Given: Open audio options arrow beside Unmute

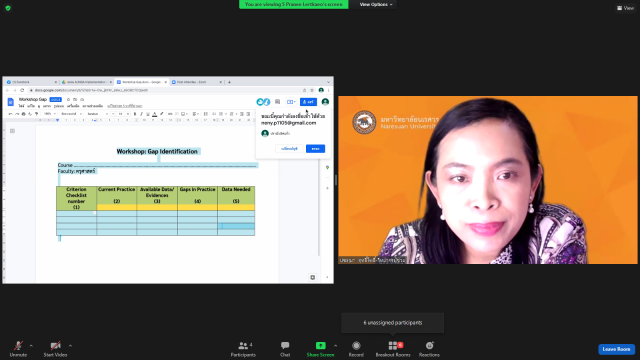Looking at the screenshot, I should 31,346.
